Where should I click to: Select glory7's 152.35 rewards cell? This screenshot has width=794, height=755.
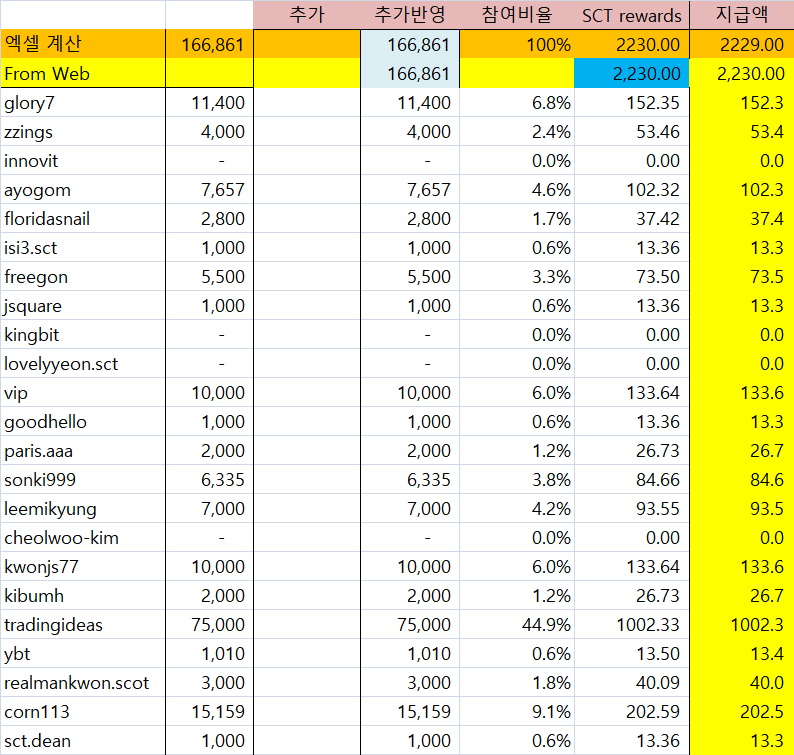[x=631, y=103]
